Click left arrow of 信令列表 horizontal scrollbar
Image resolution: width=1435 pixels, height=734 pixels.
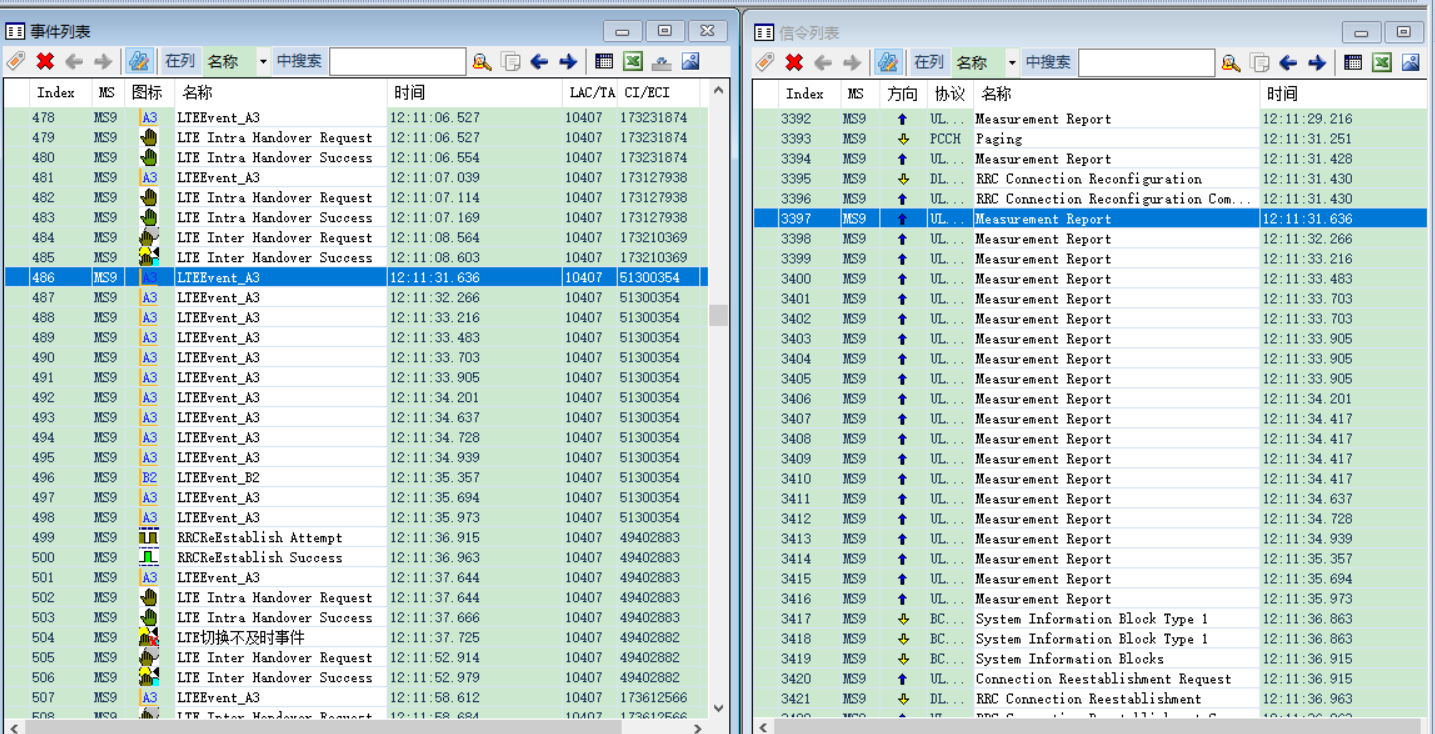(x=764, y=728)
